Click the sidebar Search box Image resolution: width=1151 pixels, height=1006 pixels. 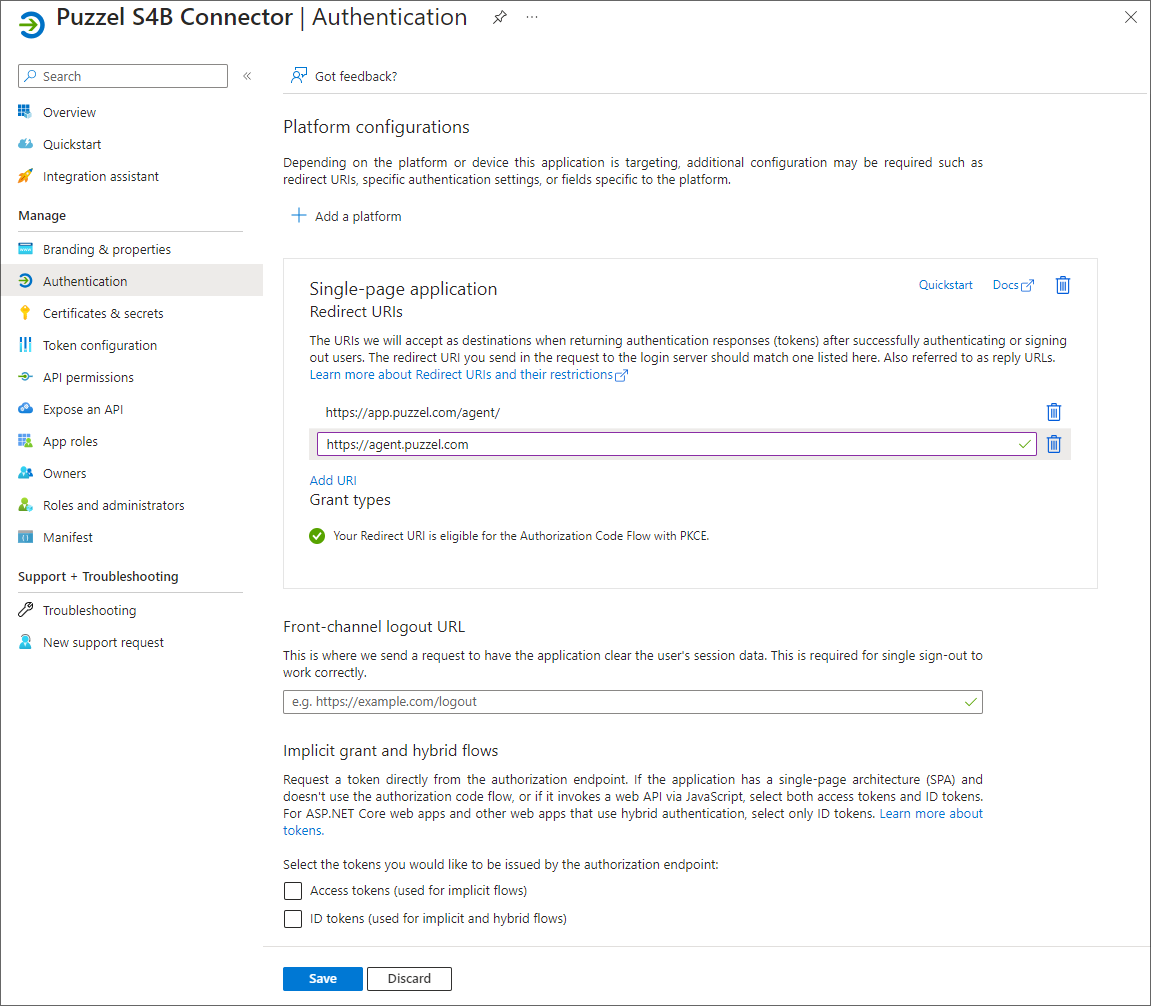pos(124,76)
